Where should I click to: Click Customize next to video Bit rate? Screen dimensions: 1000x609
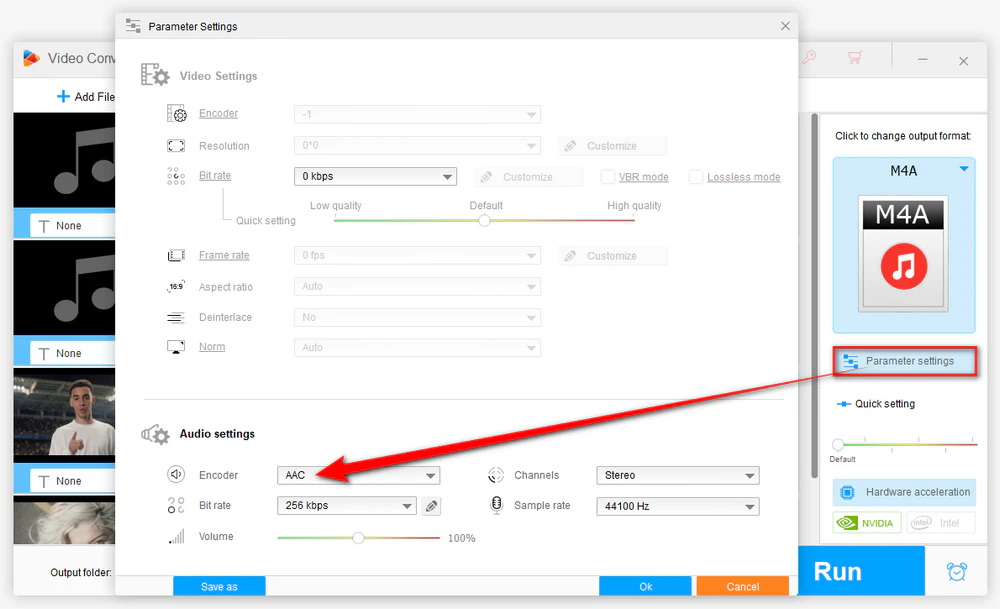tap(528, 177)
